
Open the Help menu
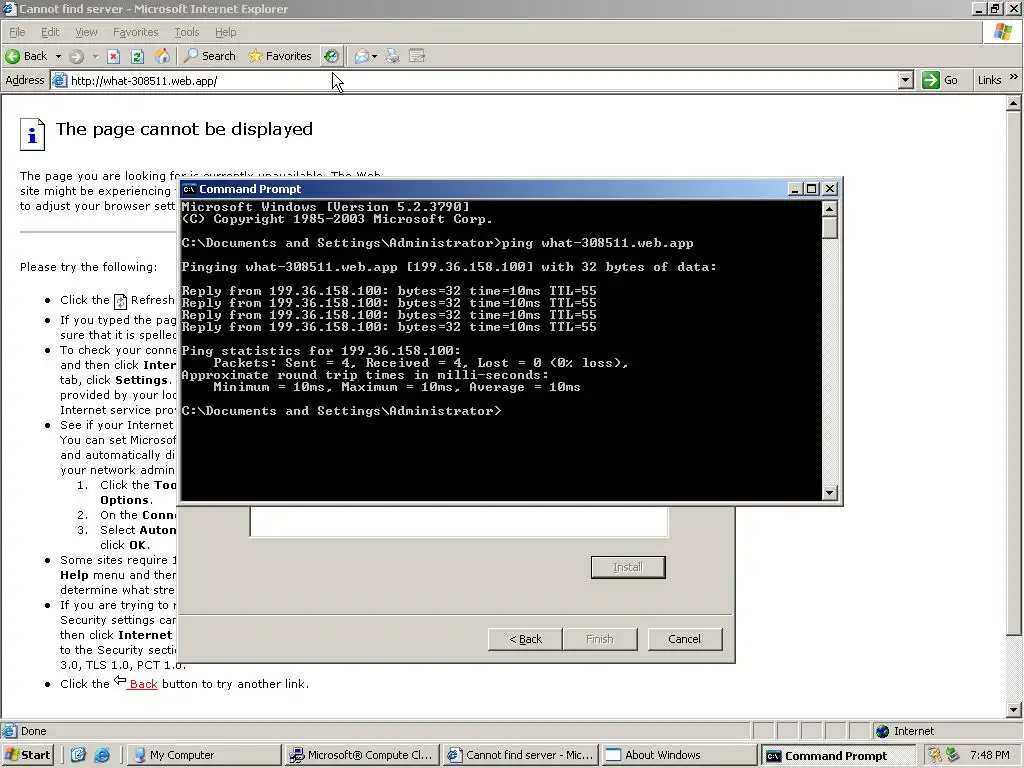[x=225, y=32]
